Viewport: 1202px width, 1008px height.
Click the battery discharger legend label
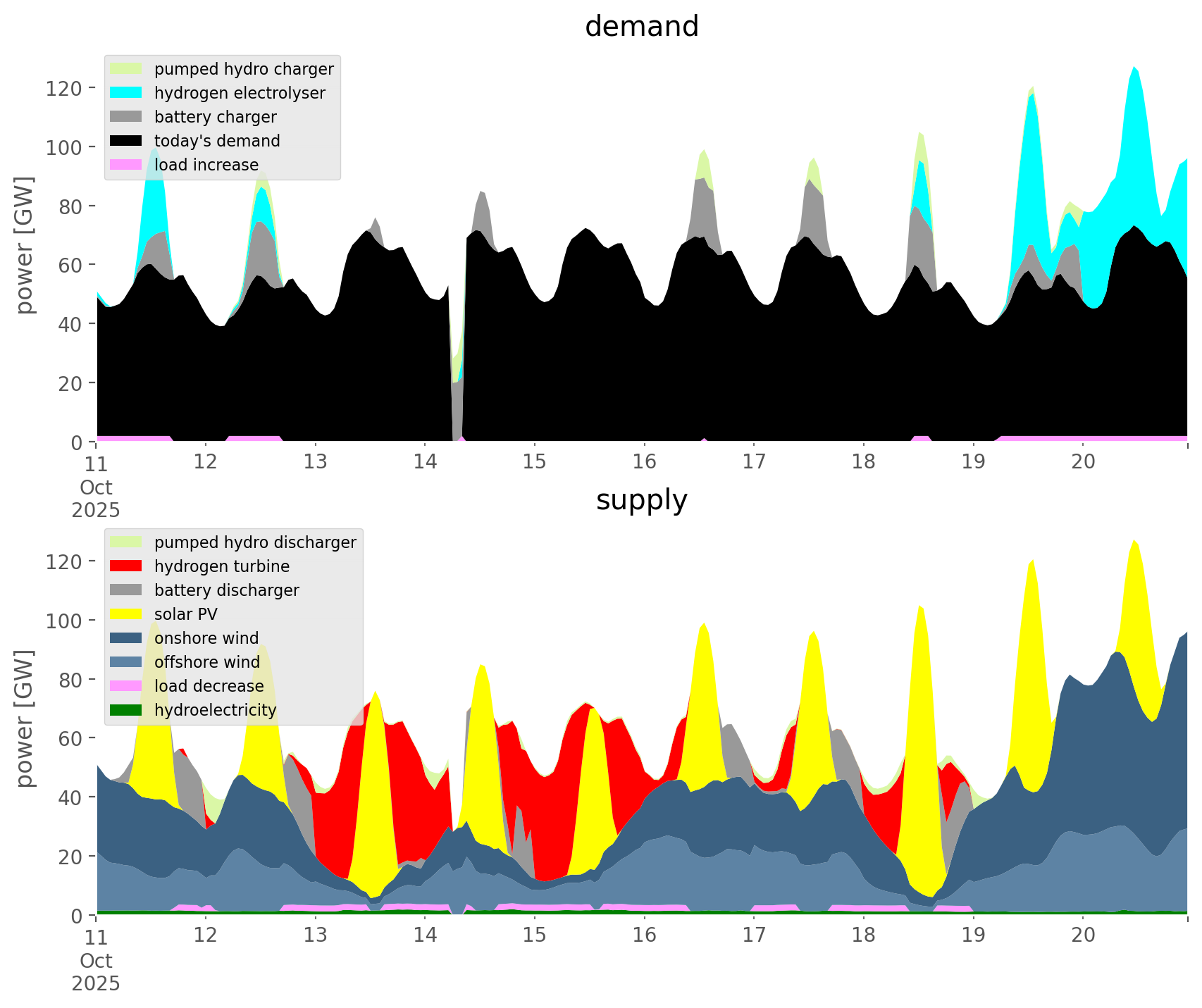pos(226,590)
